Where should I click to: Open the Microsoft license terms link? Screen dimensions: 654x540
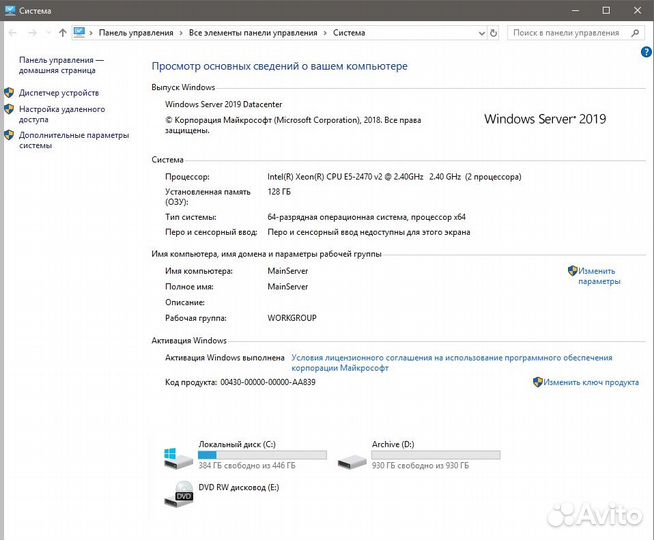pos(452,362)
